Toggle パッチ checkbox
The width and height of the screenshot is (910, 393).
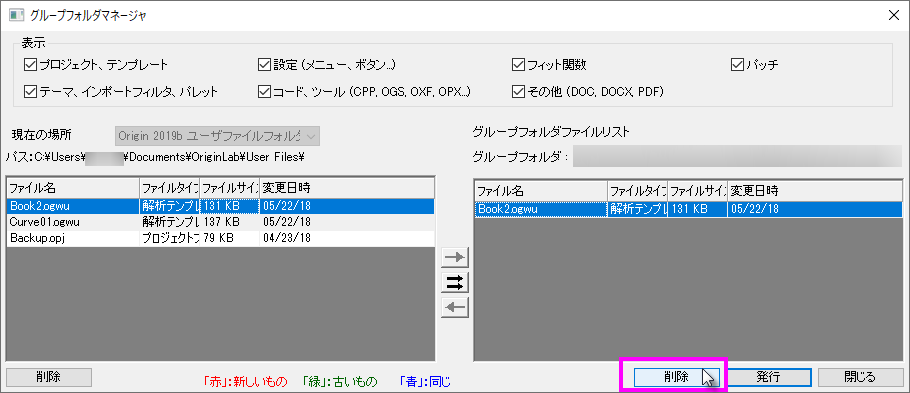coord(737,65)
